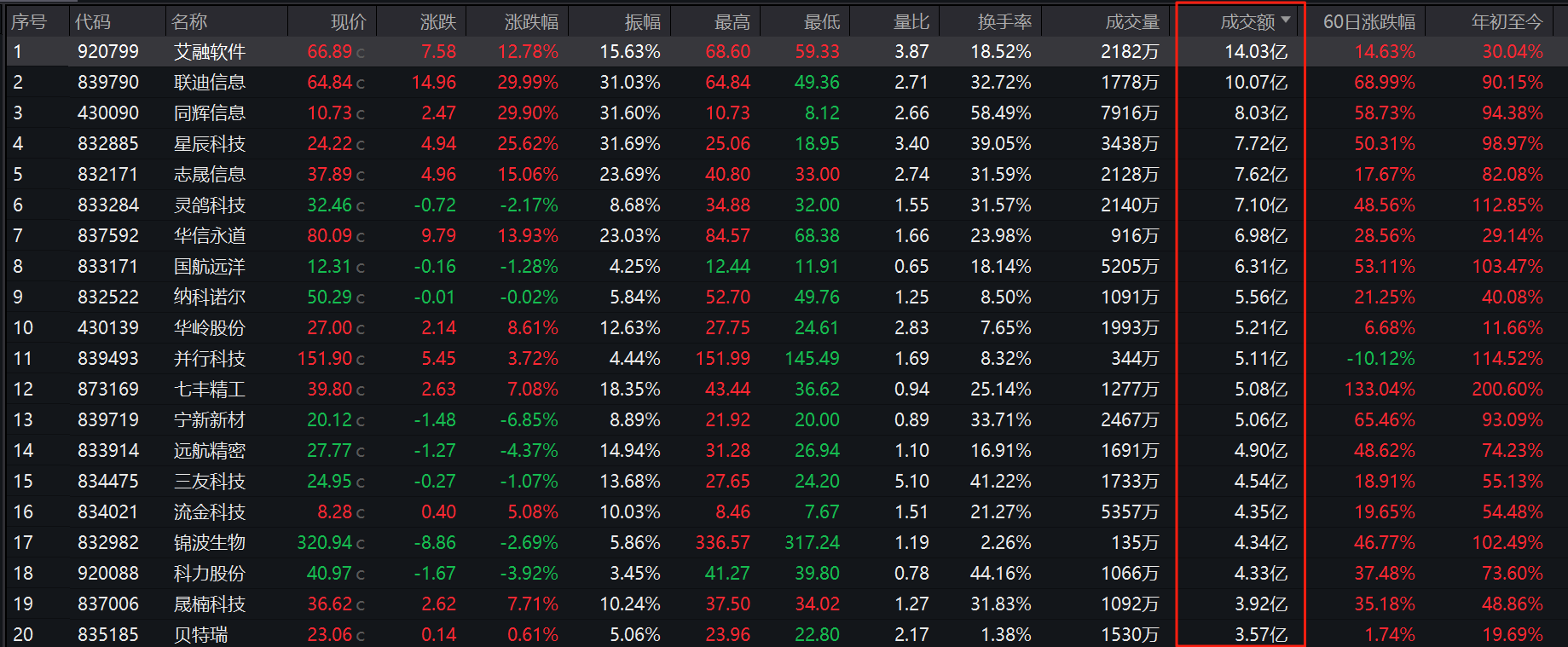1568x647 pixels.
Task: Click -10.12% sixty-day change value
Action: 1380,359
